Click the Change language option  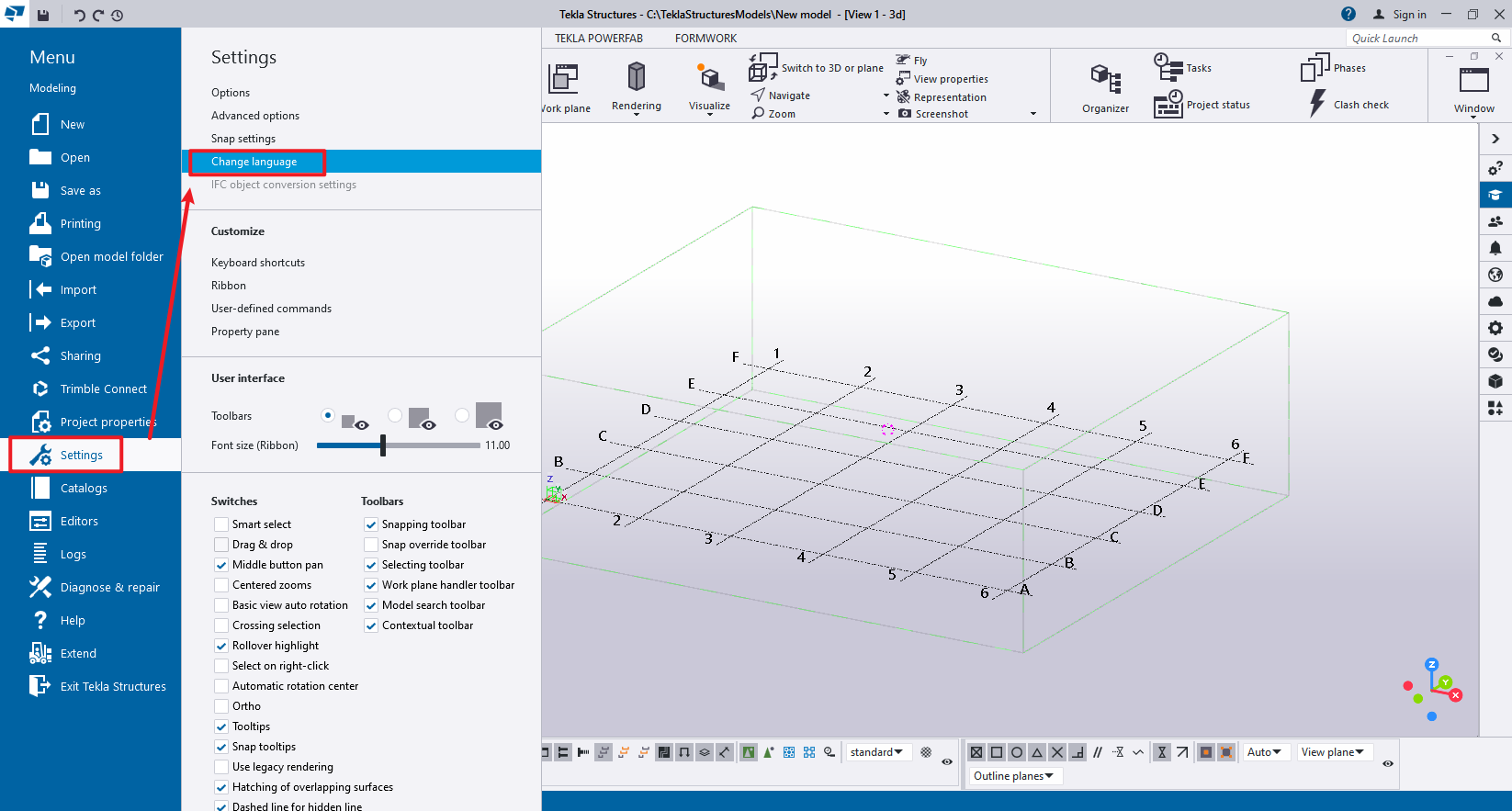(254, 162)
